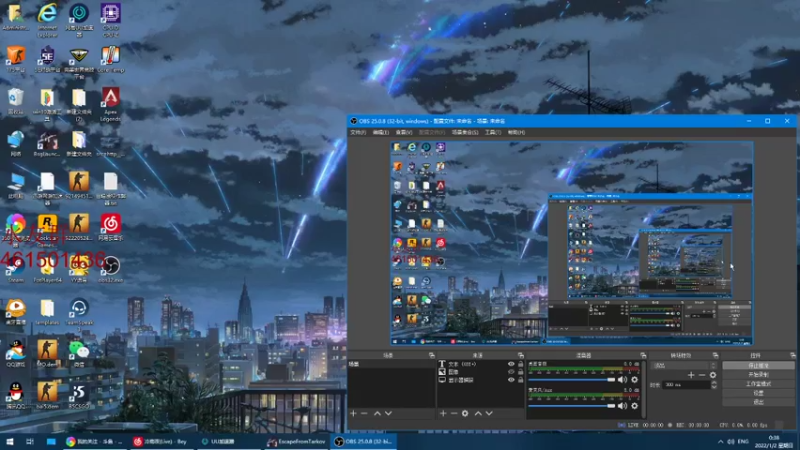The width and height of the screenshot is (800, 450).
Task: Open the Core Temp desktop shortcut
Action: click(111, 60)
